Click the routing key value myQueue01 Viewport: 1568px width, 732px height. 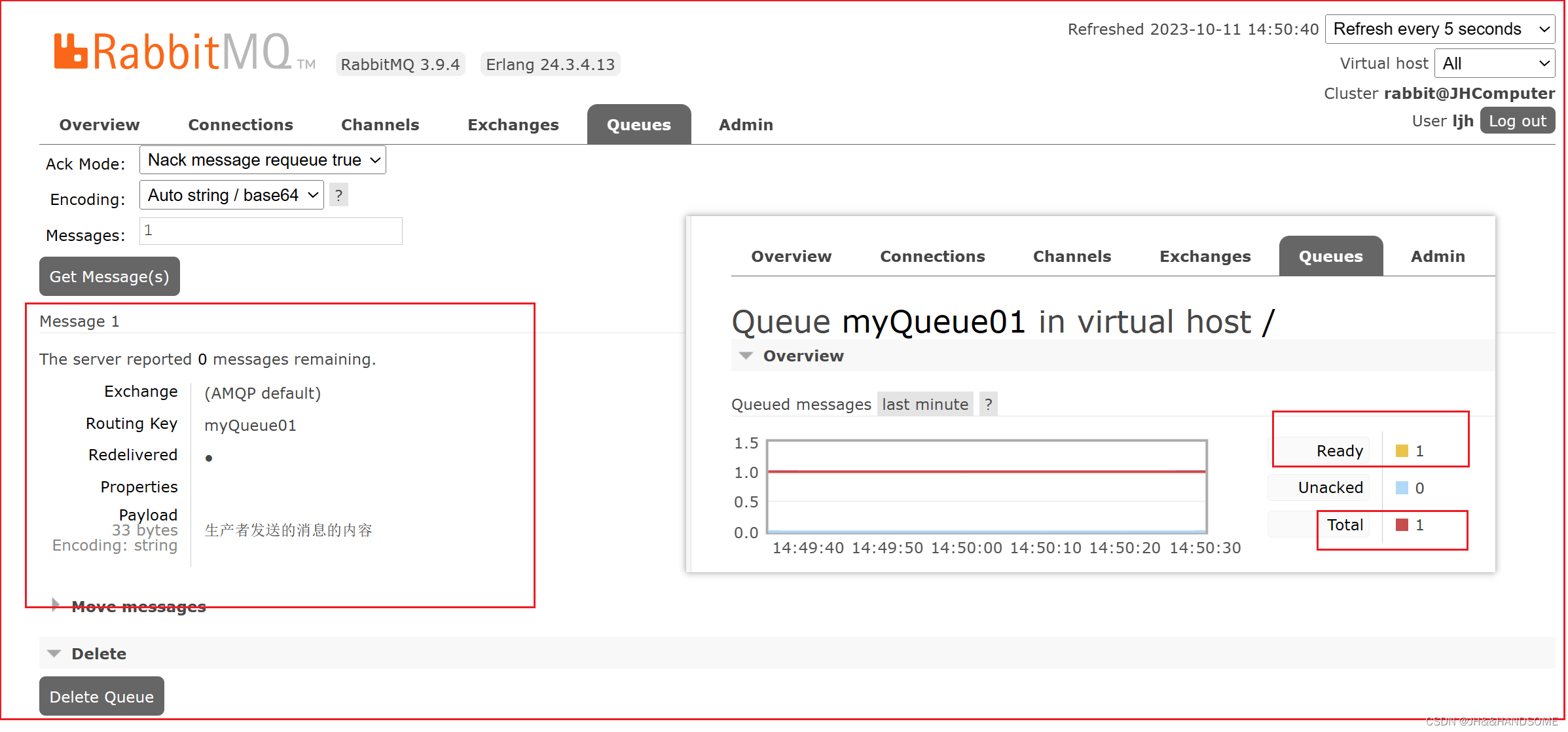[x=250, y=426]
